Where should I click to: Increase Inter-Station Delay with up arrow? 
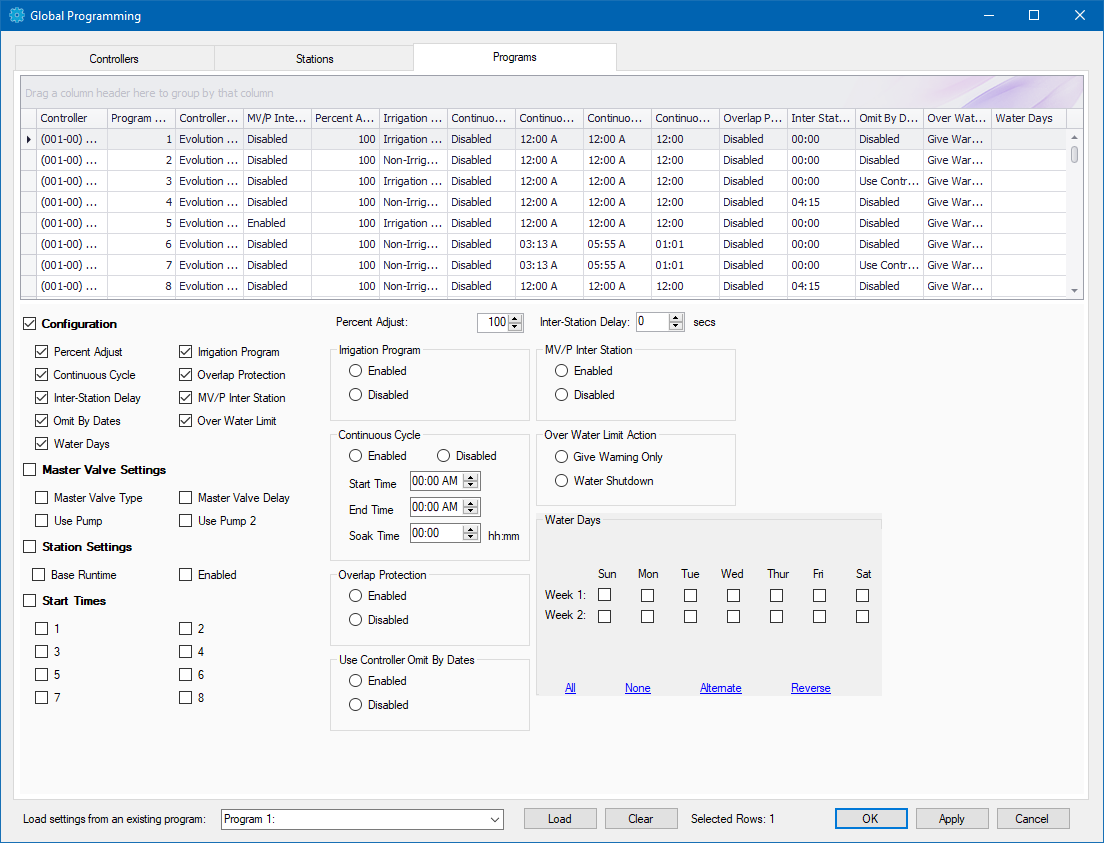point(676,318)
